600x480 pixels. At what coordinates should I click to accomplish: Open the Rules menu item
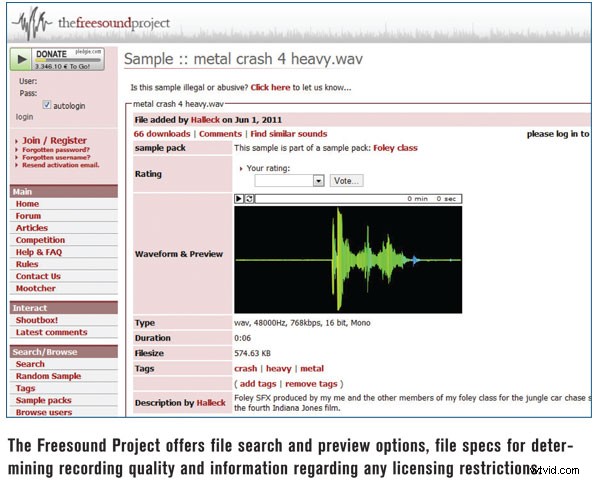pos(27,264)
